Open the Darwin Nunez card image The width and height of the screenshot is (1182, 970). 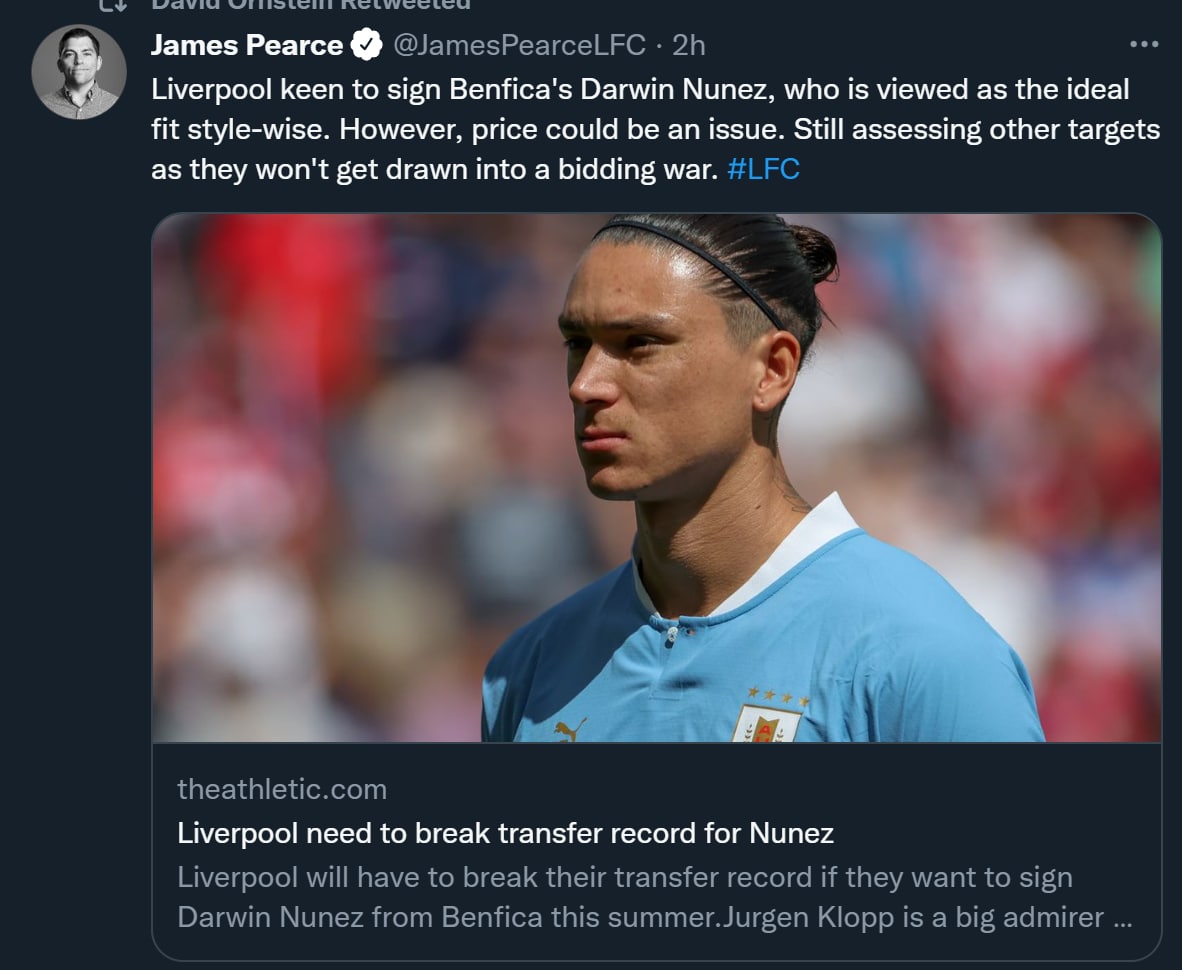tap(657, 478)
